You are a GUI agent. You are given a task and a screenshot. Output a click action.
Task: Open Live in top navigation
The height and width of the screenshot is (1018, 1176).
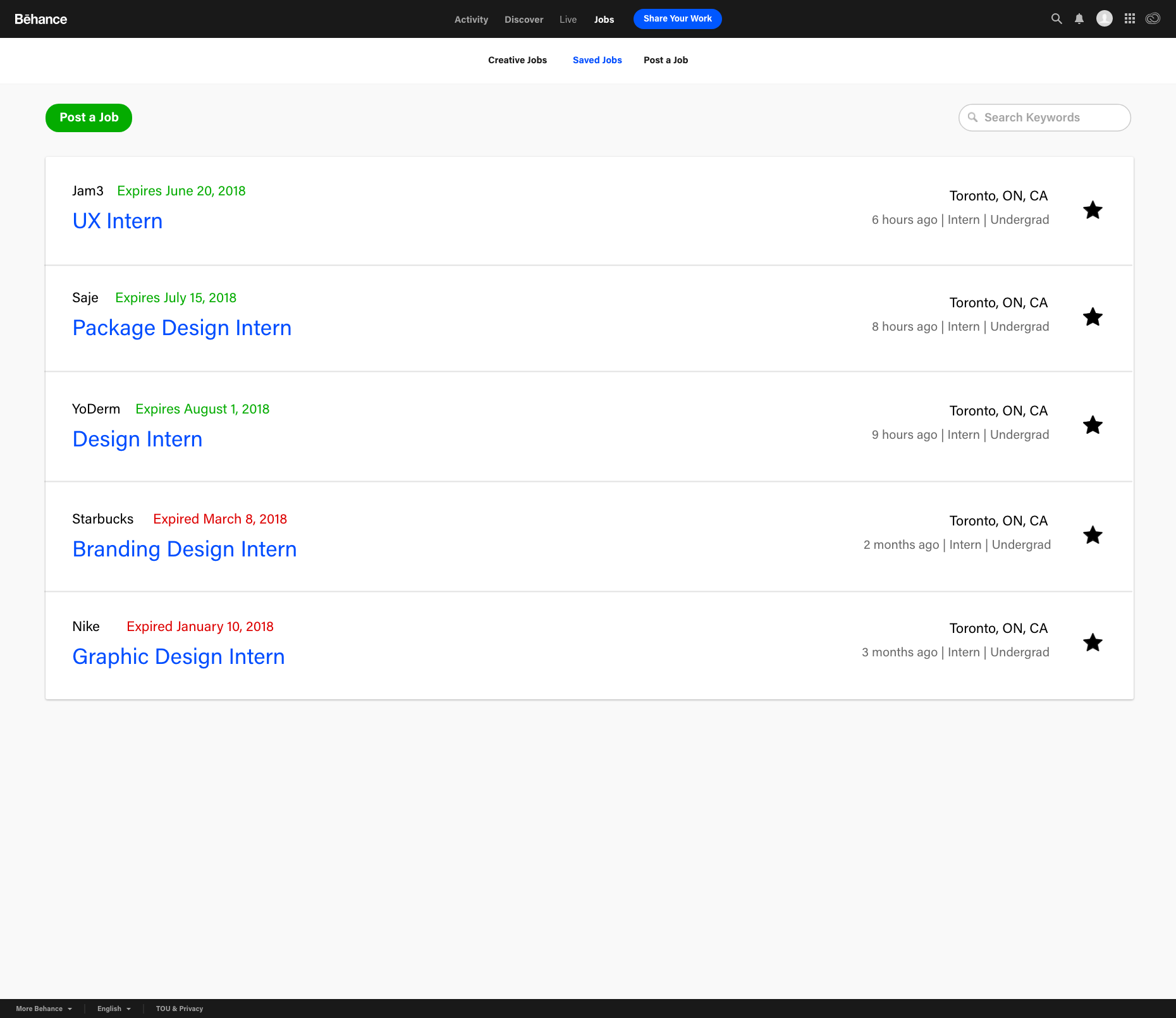click(x=568, y=20)
